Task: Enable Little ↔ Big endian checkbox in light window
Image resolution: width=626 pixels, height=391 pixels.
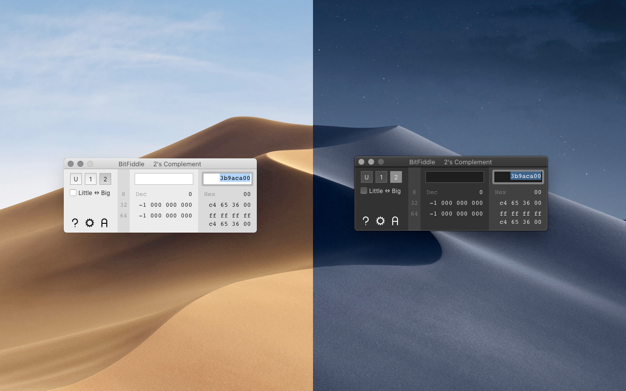Action: tap(73, 193)
